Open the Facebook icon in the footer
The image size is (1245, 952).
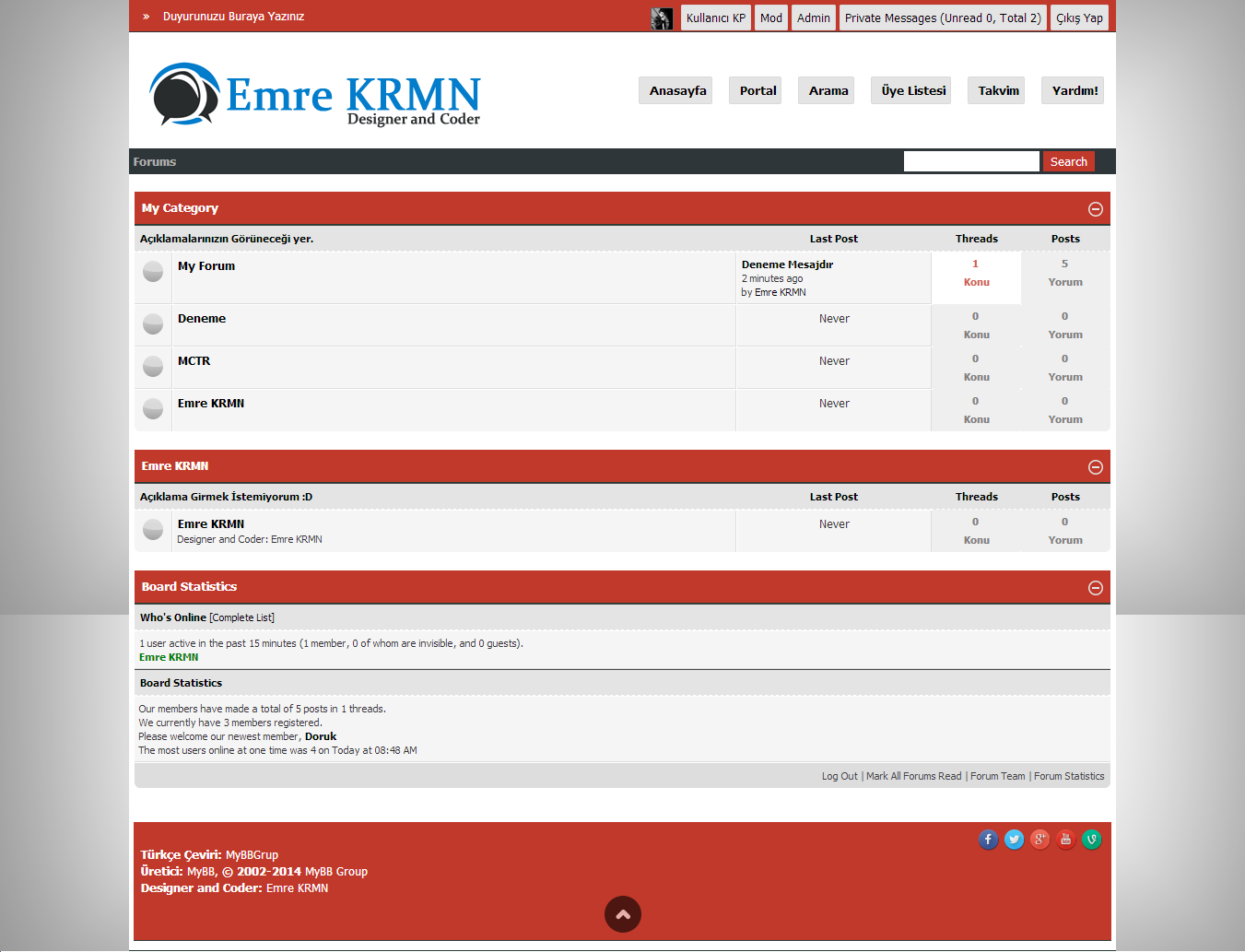(x=988, y=840)
